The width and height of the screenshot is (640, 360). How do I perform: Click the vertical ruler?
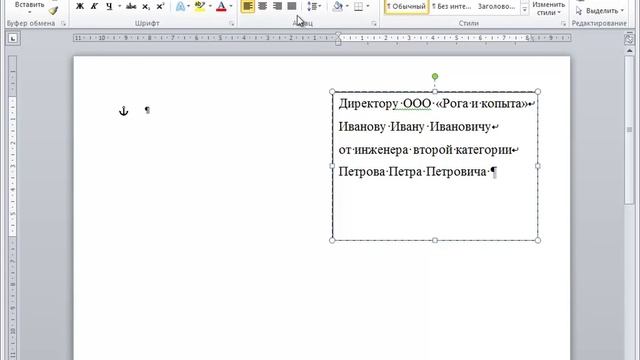12,207
